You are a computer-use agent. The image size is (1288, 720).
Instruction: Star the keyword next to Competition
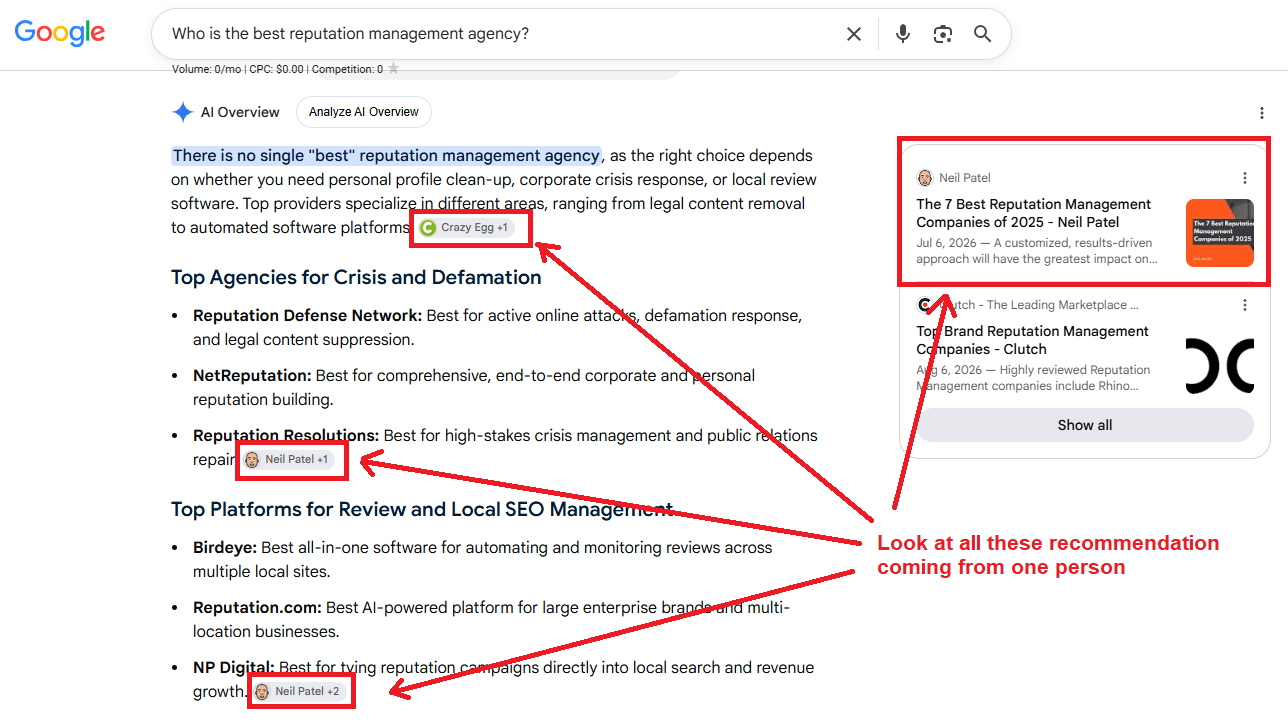click(394, 69)
